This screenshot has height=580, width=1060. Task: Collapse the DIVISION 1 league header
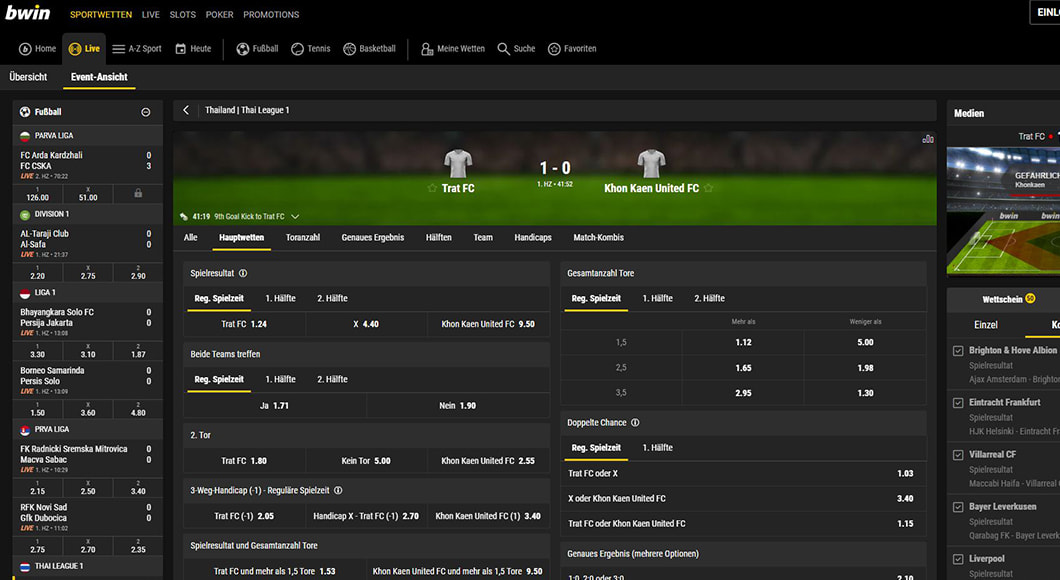pyautogui.click(x=87, y=214)
